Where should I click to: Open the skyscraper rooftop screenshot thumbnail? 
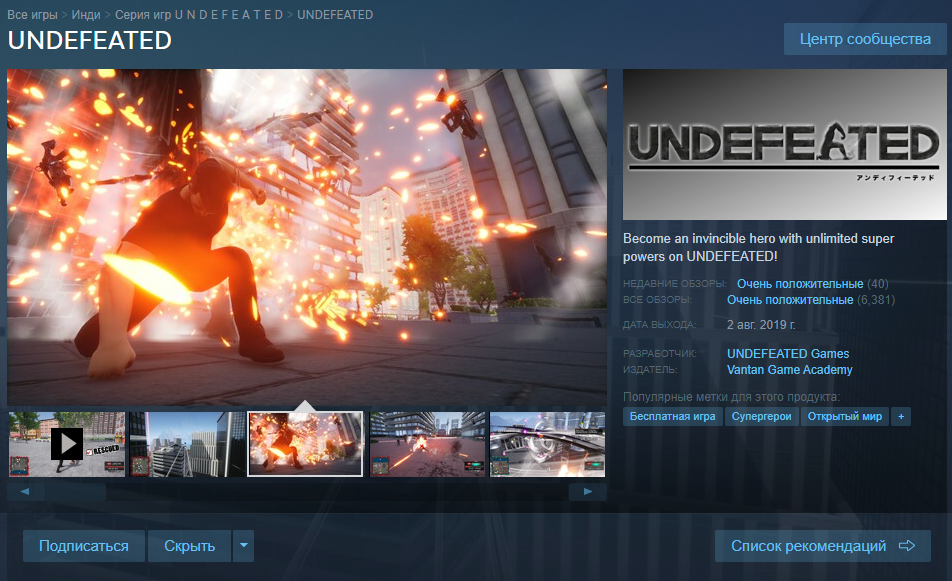[x=186, y=444]
